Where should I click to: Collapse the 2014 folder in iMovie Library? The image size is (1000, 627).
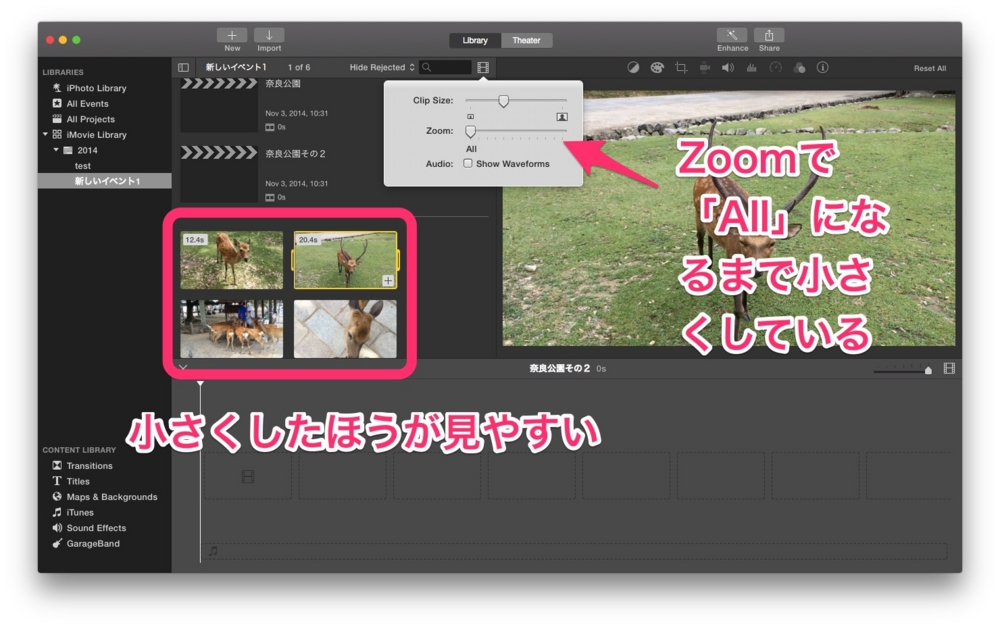56,150
